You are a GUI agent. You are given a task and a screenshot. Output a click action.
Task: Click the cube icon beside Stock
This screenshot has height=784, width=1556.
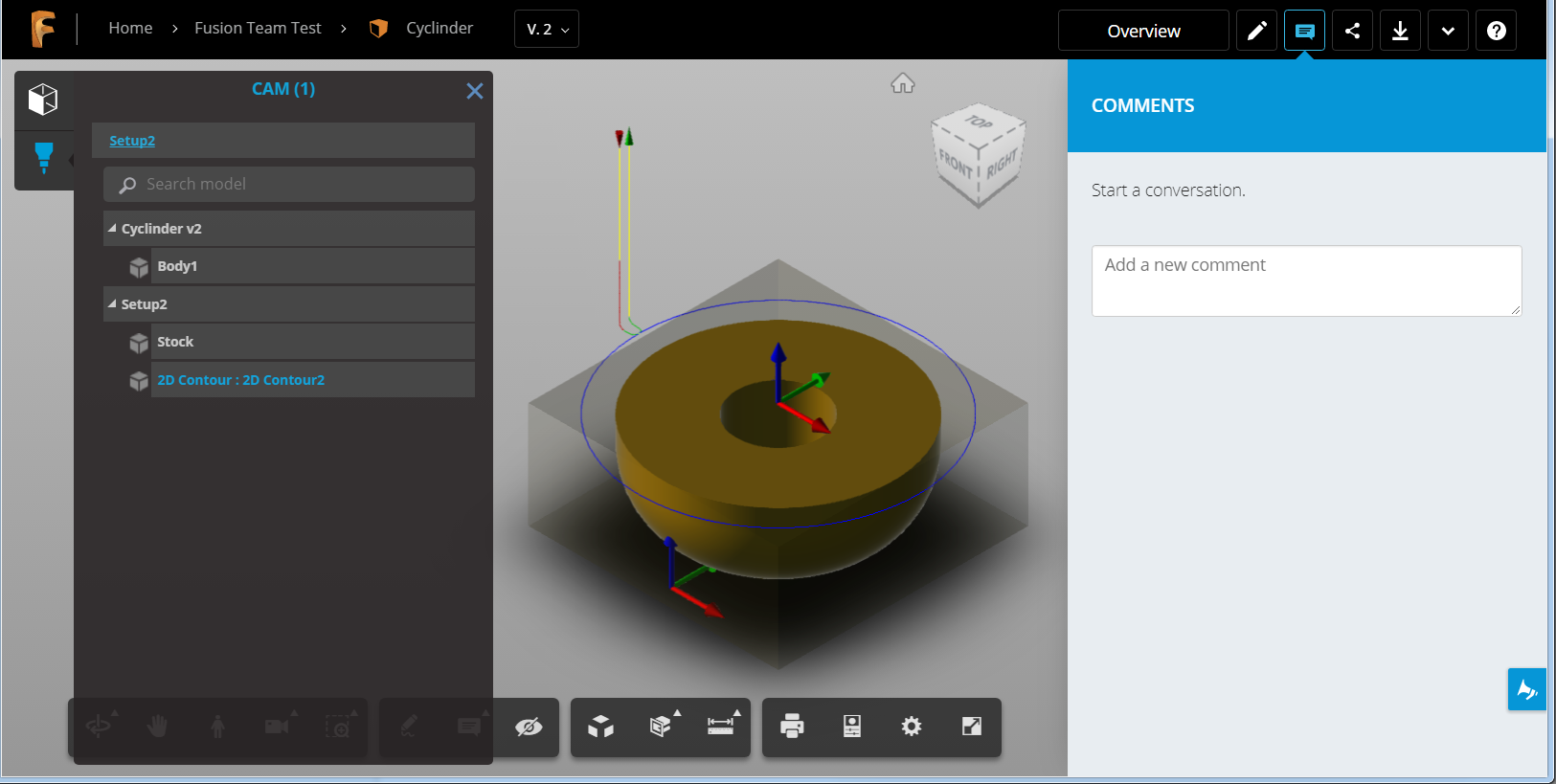click(x=139, y=343)
